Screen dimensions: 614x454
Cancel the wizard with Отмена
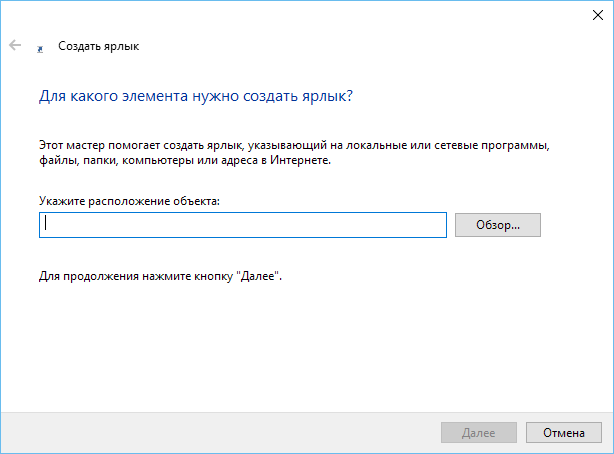pyautogui.click(x=563, y=433)
